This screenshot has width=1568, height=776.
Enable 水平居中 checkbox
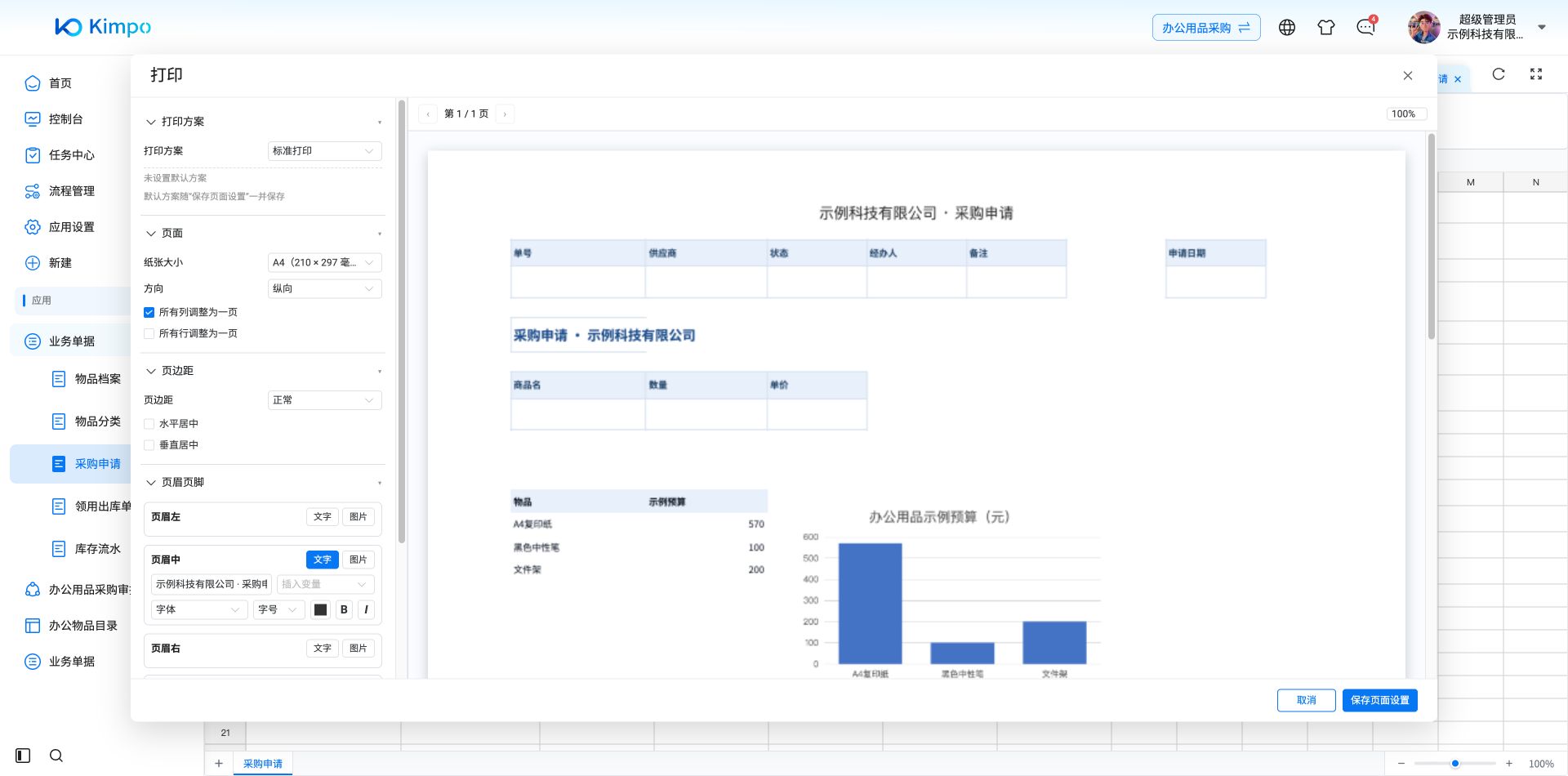[x=149, y=424]
